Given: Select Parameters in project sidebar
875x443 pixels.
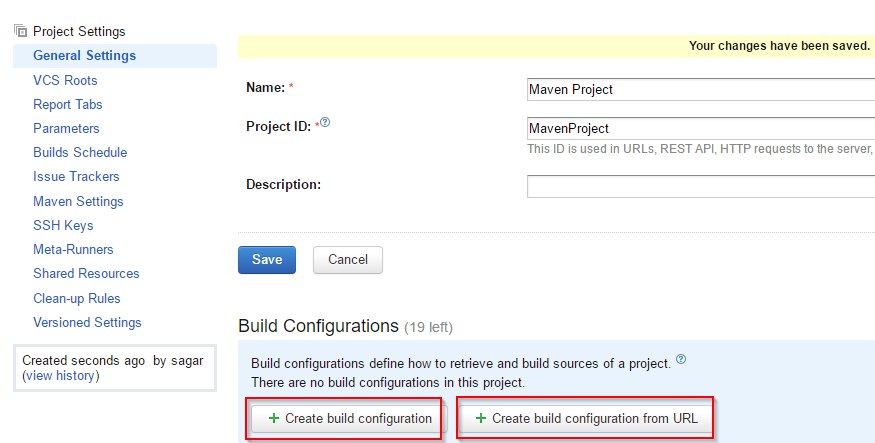Looking at the screenshot, I should [66, 128].
